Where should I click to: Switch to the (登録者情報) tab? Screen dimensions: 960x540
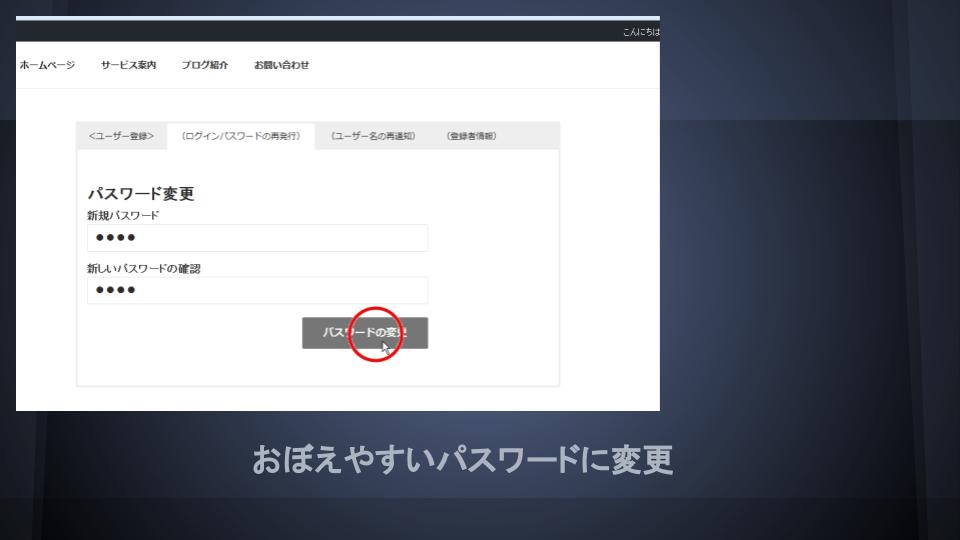(x=471, y=136)
